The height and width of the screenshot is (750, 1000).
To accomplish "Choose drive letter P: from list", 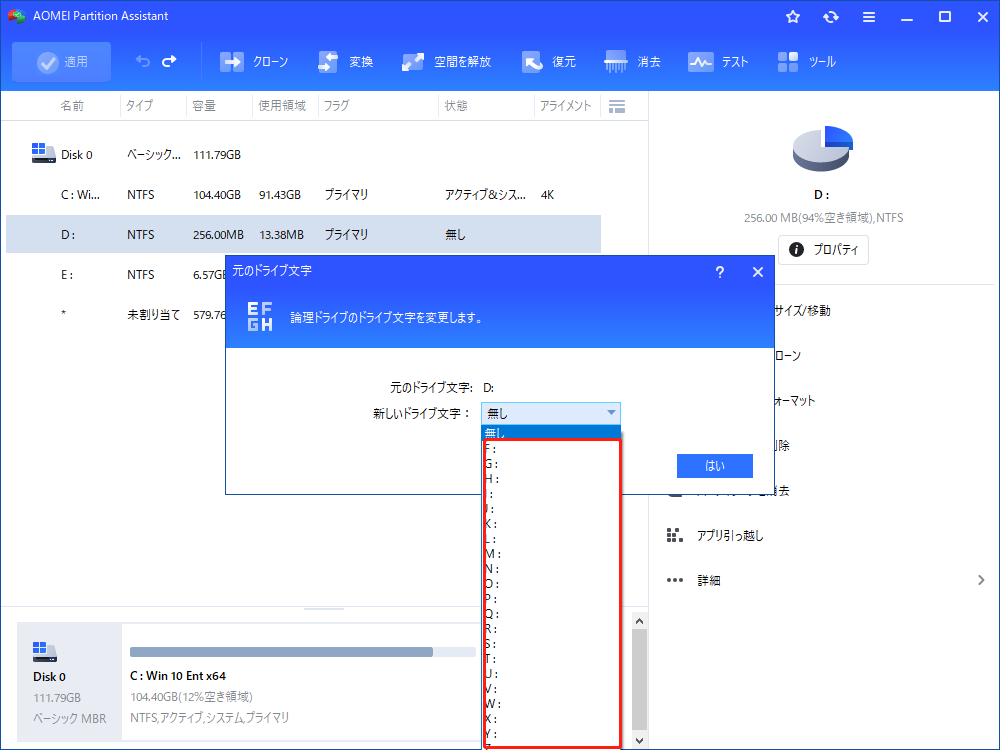I will tap(551, 599).
